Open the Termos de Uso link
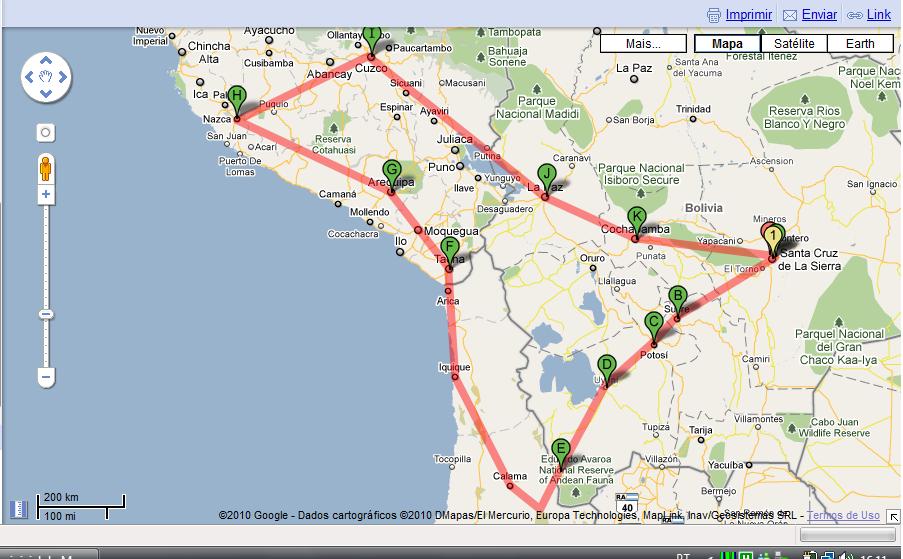This screenshot has width=903, height=559. click(x=843, y=515)
